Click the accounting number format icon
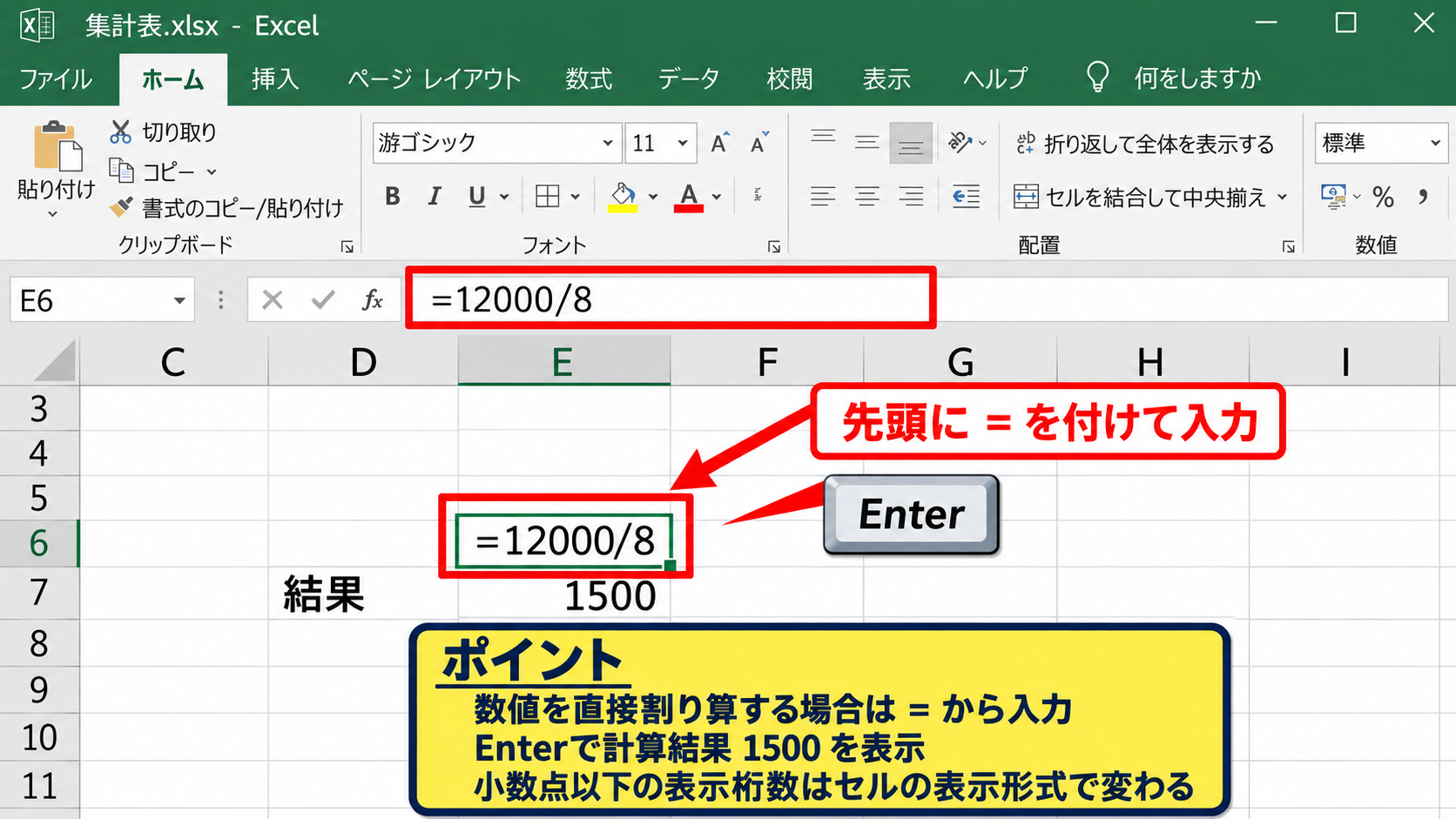1456x819 pixels. pyautogui.click(x=1333, y=197)
